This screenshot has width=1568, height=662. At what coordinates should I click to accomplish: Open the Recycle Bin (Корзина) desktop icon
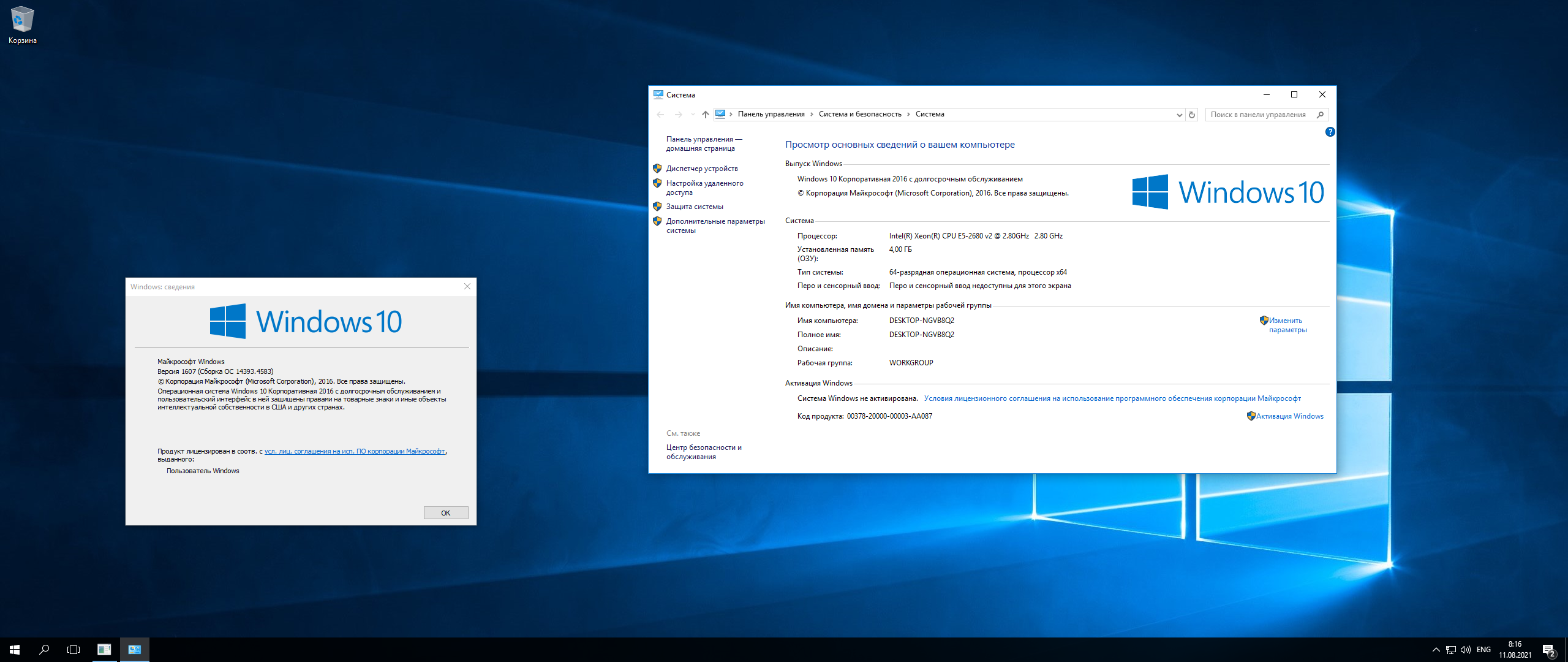click(x=23, y=25)
